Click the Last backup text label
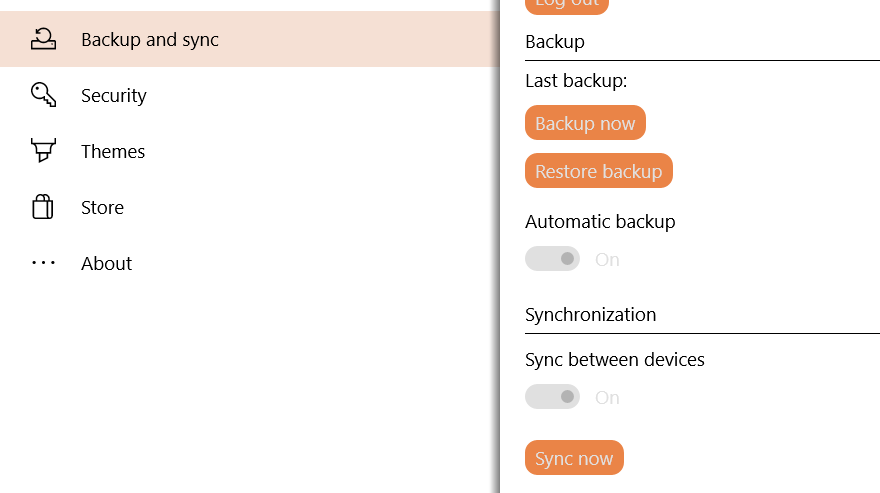 tap(576, 81)
